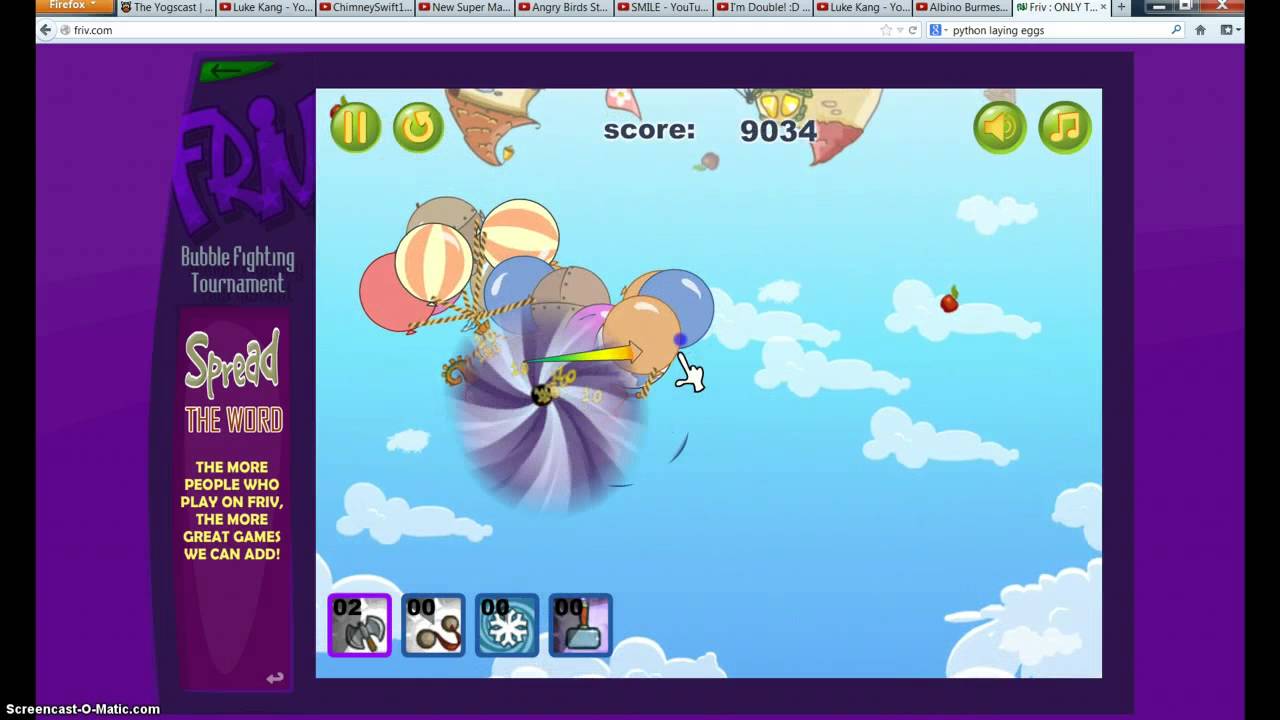Switch to the Albino Burmes... tab
Viewport: 1280px width, 720px height.
click(961, 7)
